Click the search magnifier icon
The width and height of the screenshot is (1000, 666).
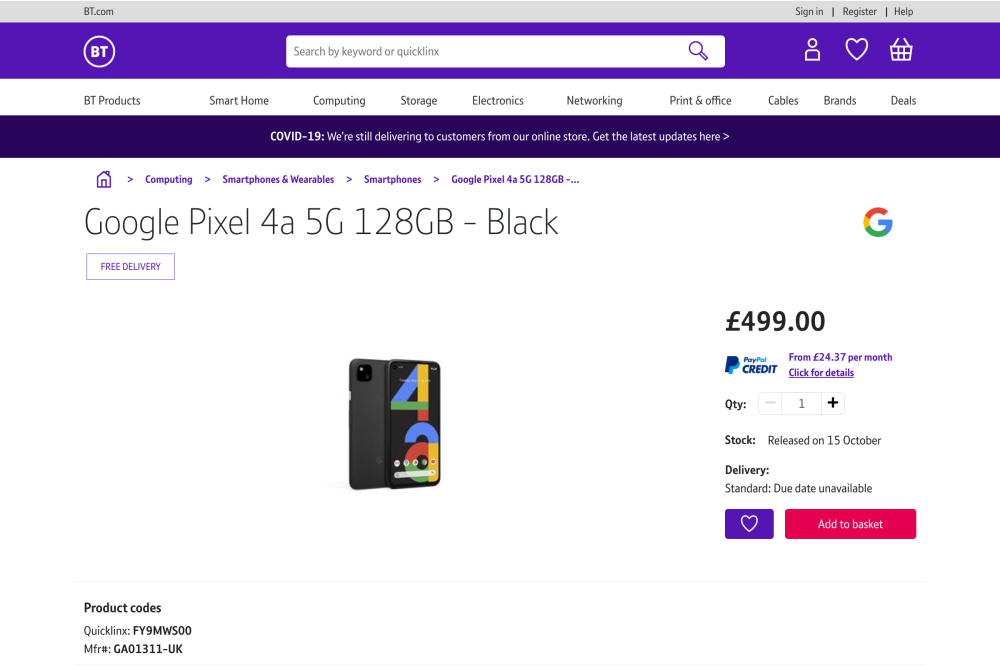click(698, 51)
